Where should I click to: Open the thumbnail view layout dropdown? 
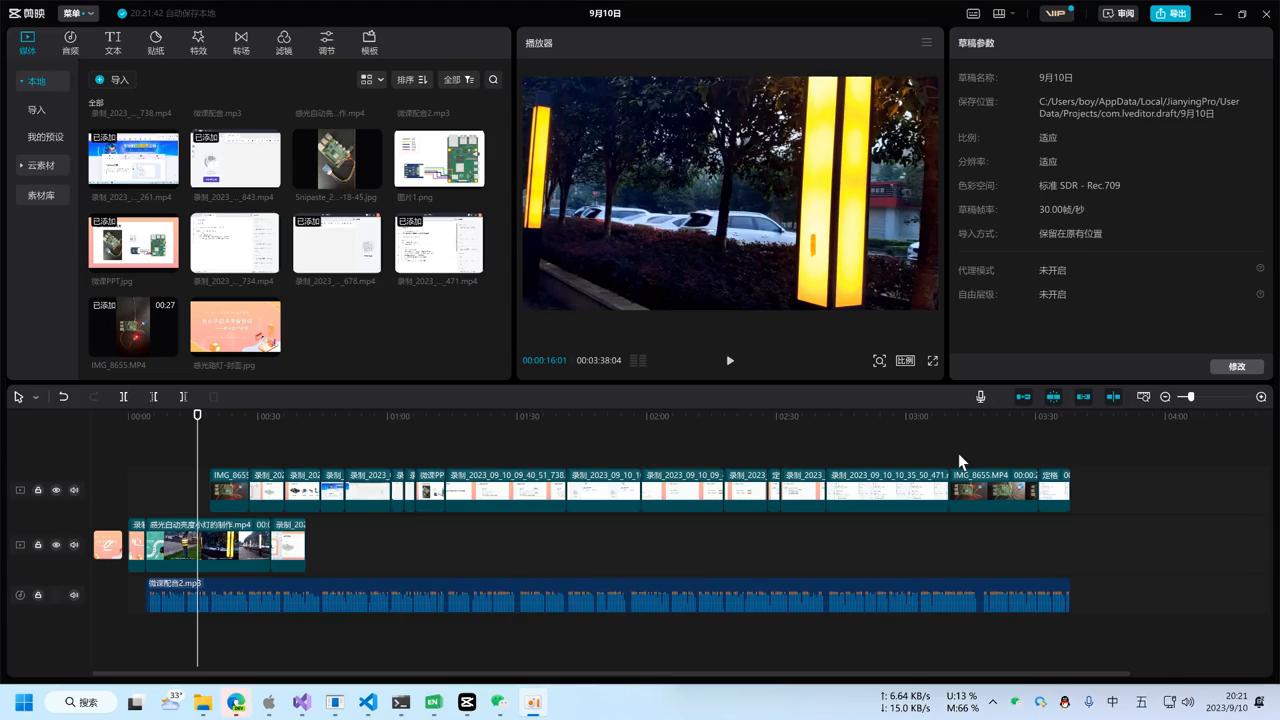tap(371, 79)
